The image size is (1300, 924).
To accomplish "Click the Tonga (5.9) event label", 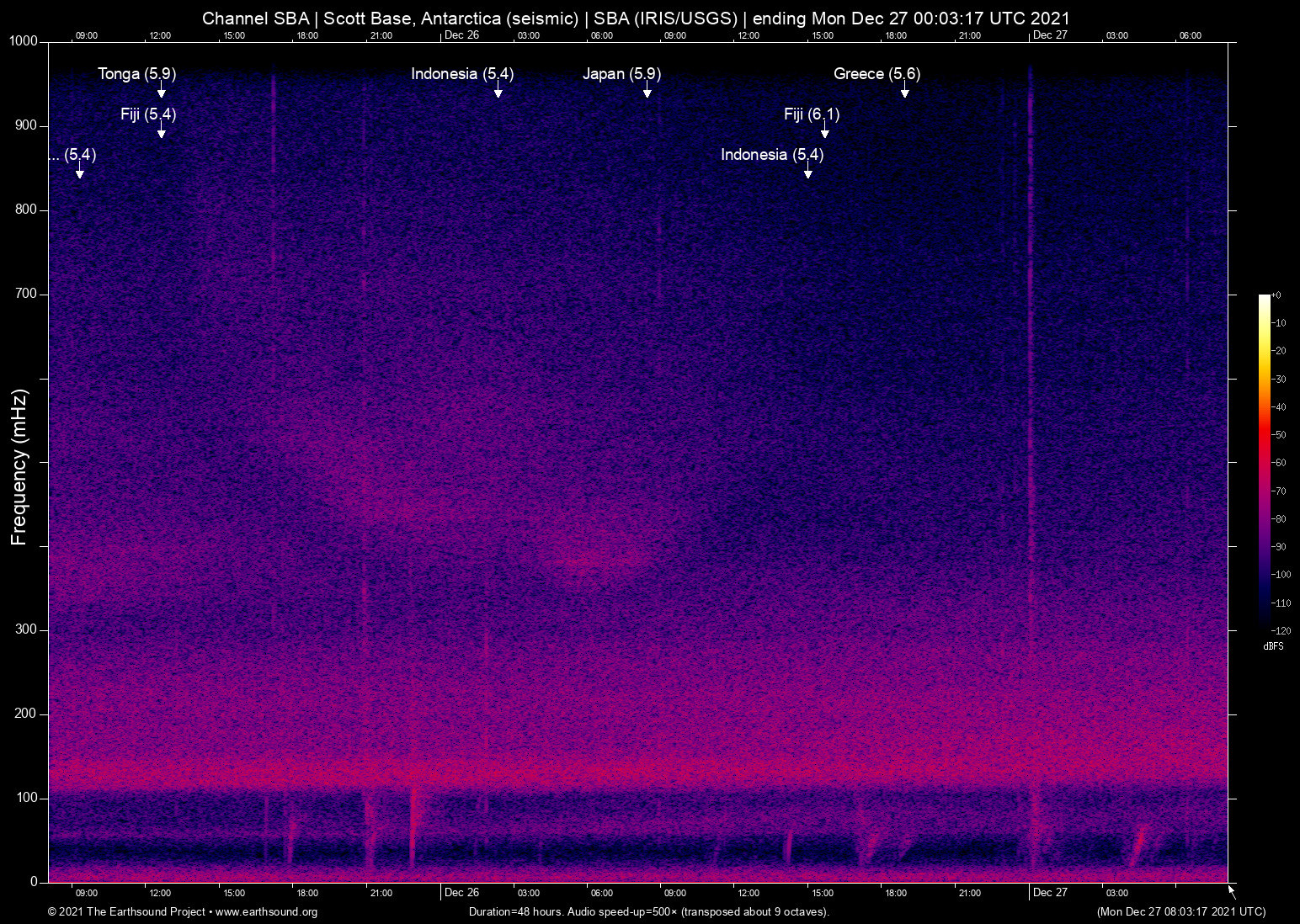I will pyautogui.click(x=136, y=74).
